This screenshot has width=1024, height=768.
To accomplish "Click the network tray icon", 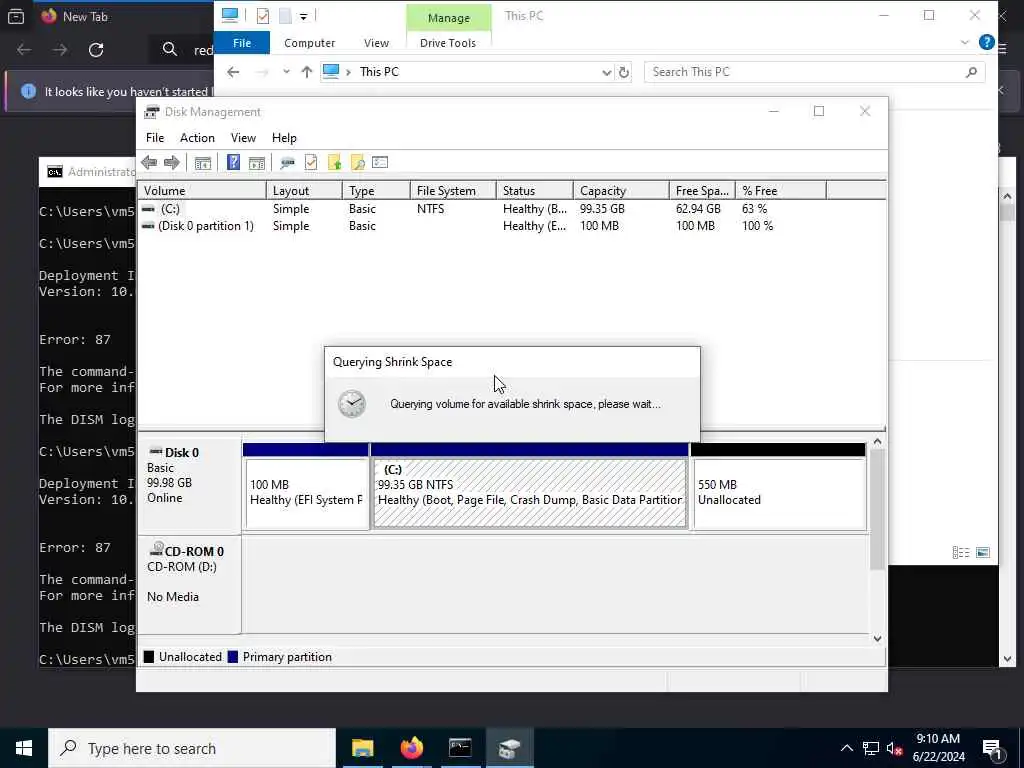I will (x=871, y=748).
